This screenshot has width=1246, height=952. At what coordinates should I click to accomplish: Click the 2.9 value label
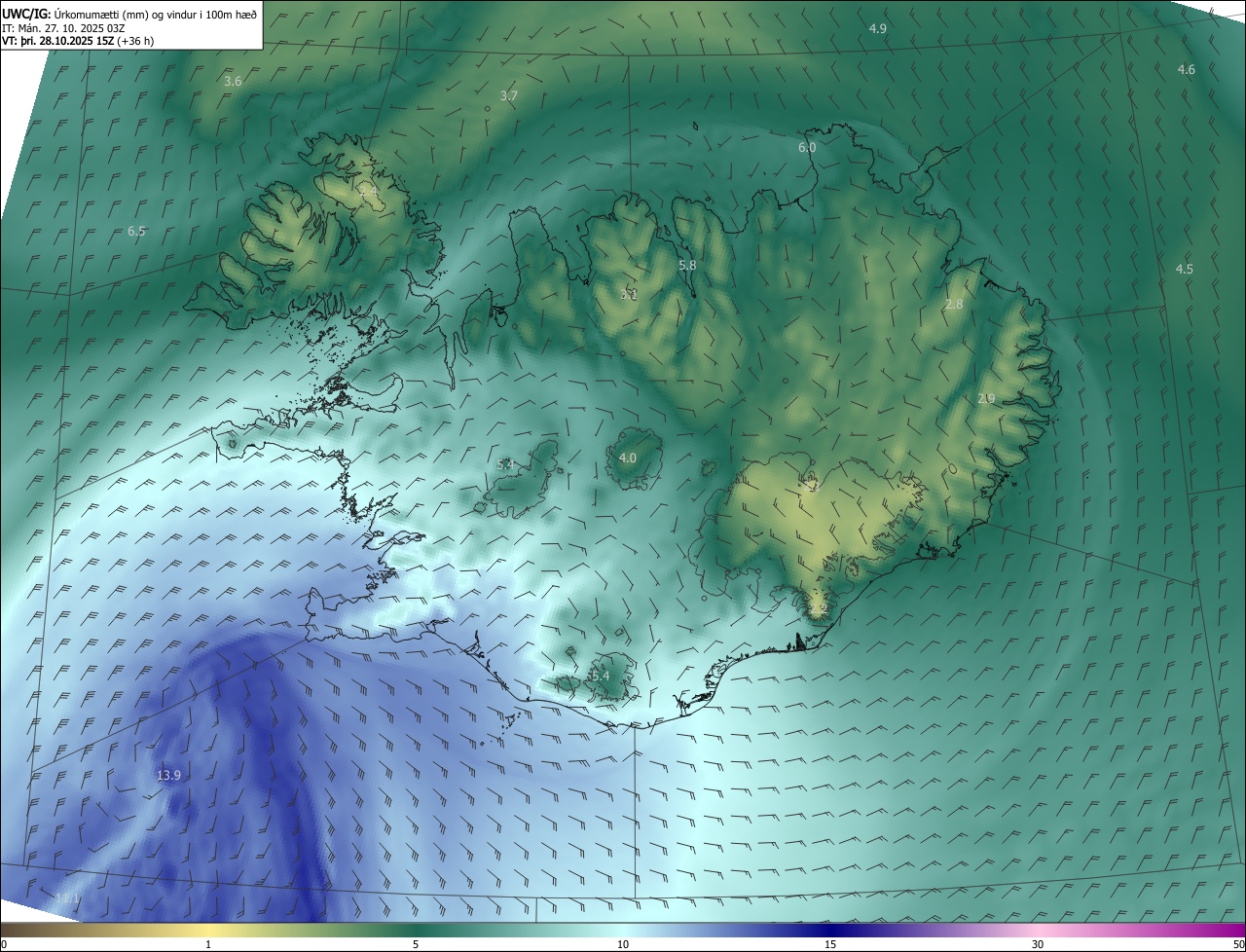[985, 399]
